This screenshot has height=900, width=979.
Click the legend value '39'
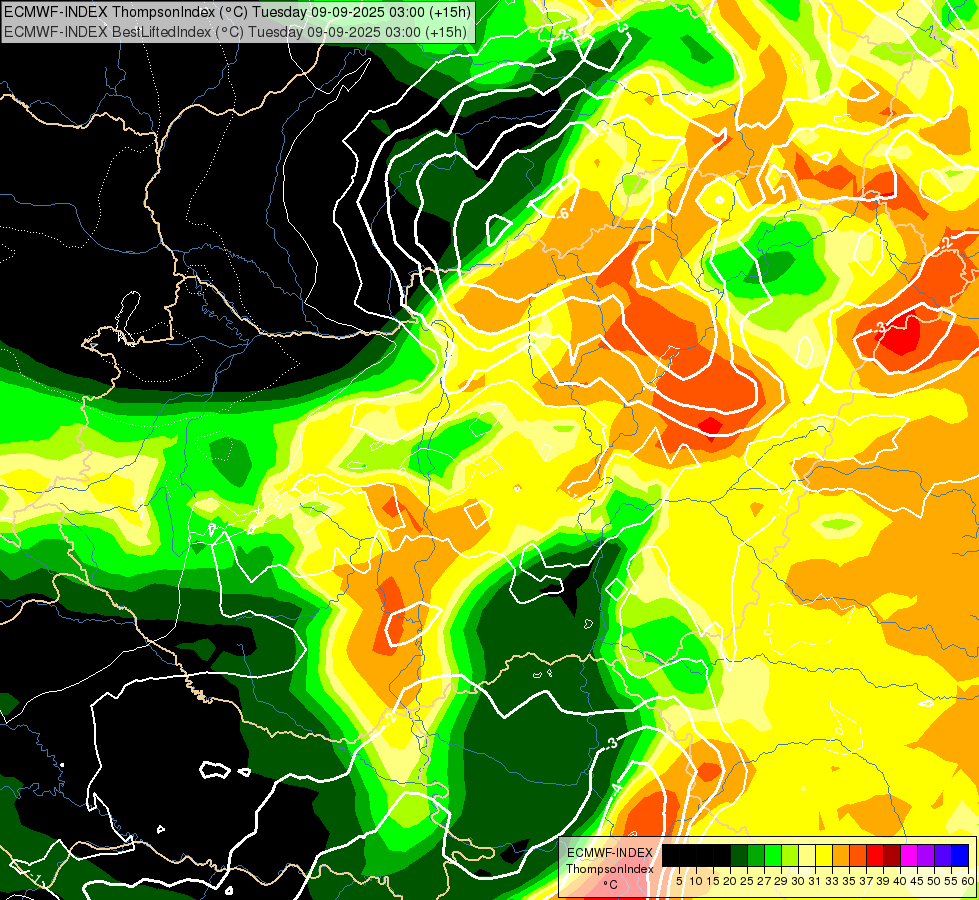pos(883,881)
